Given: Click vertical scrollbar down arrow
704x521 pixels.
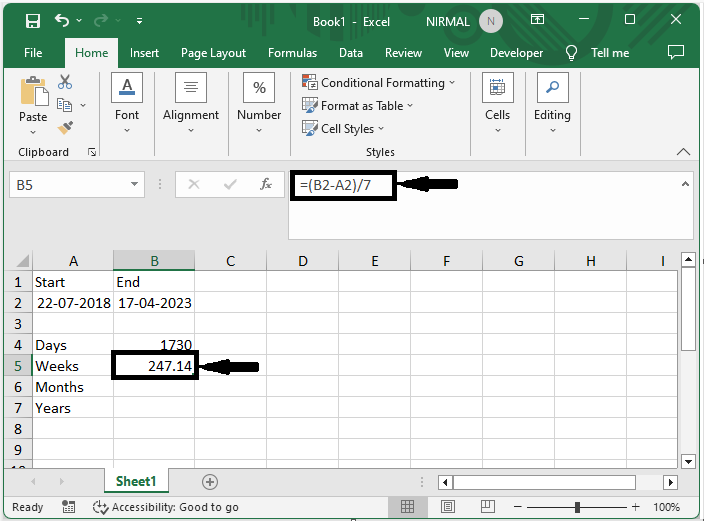Looking at the screenshot, I should pos(688,461).
